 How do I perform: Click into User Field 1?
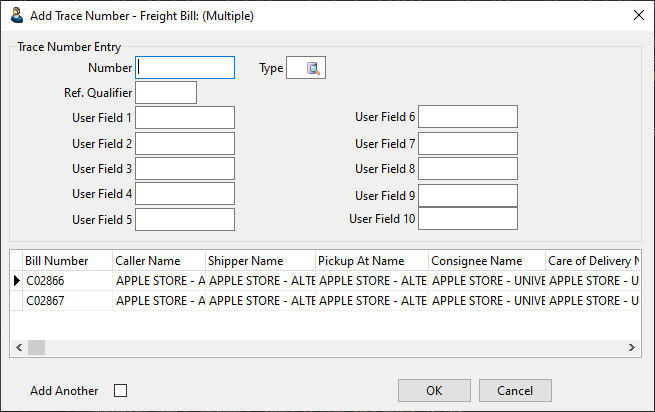(x=185, y=118)
